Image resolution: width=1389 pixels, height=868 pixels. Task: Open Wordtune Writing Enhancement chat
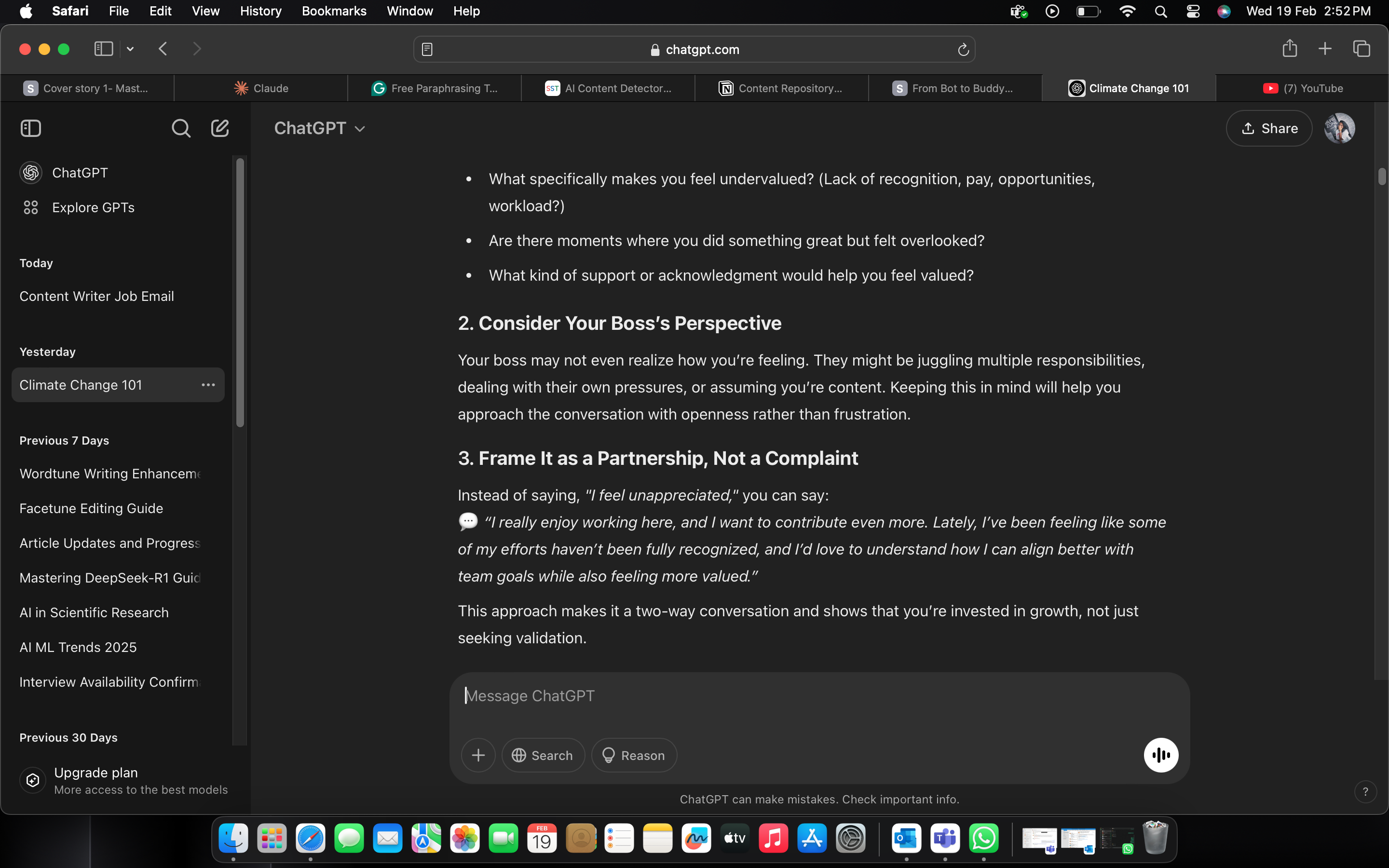click(x=118, y=474)
